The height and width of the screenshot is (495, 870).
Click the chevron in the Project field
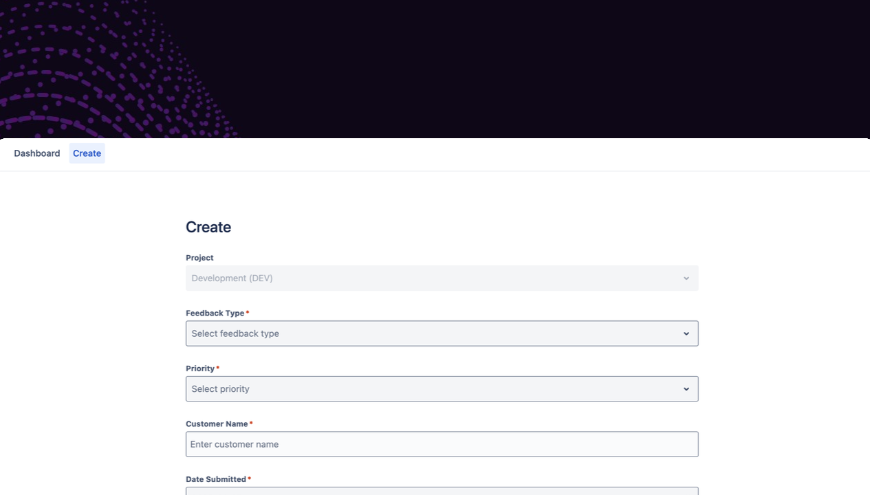pos(686,278)
